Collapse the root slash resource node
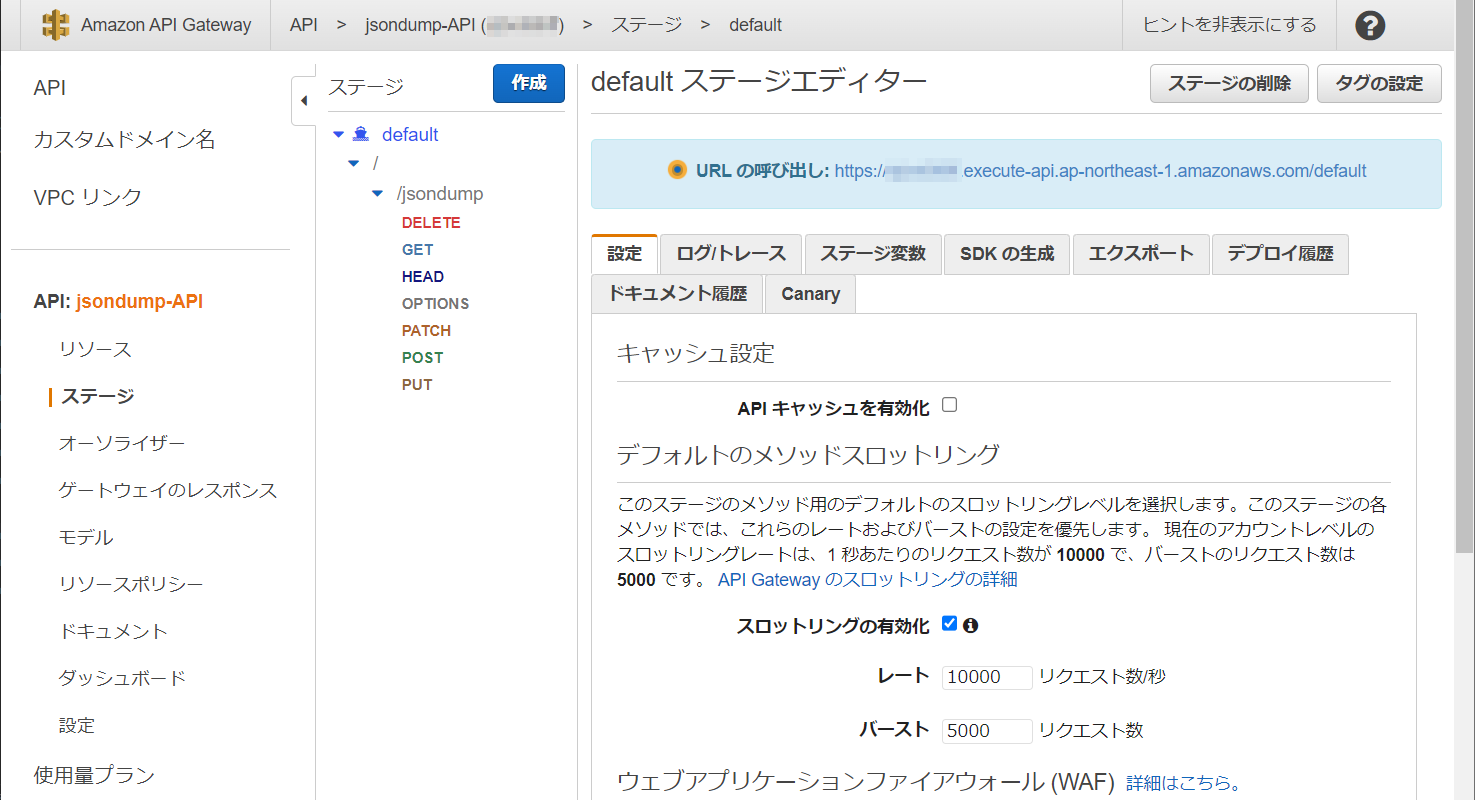 click(x=353, y=163)
